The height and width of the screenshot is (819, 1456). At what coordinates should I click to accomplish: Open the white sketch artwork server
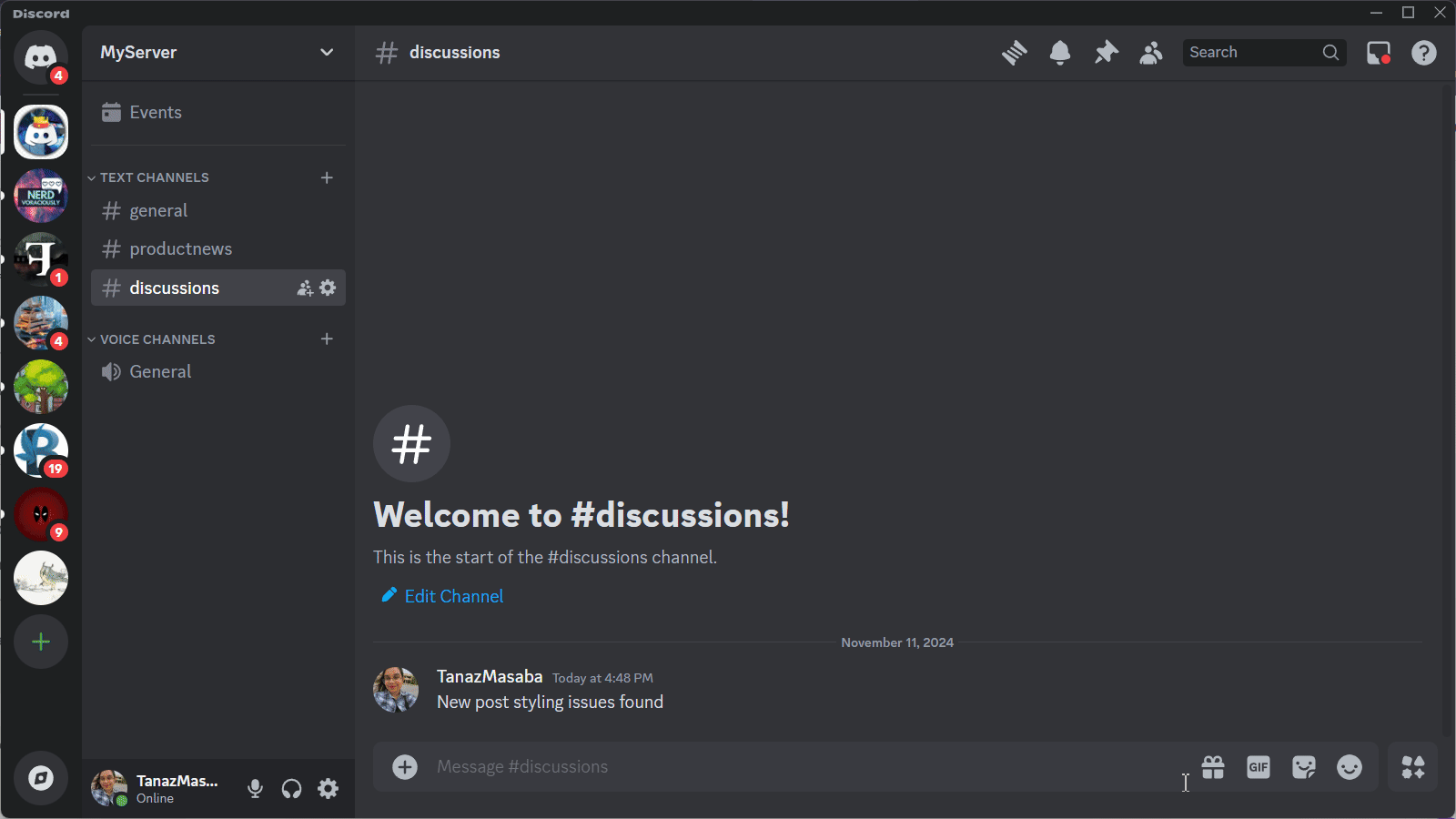(41, 578)
